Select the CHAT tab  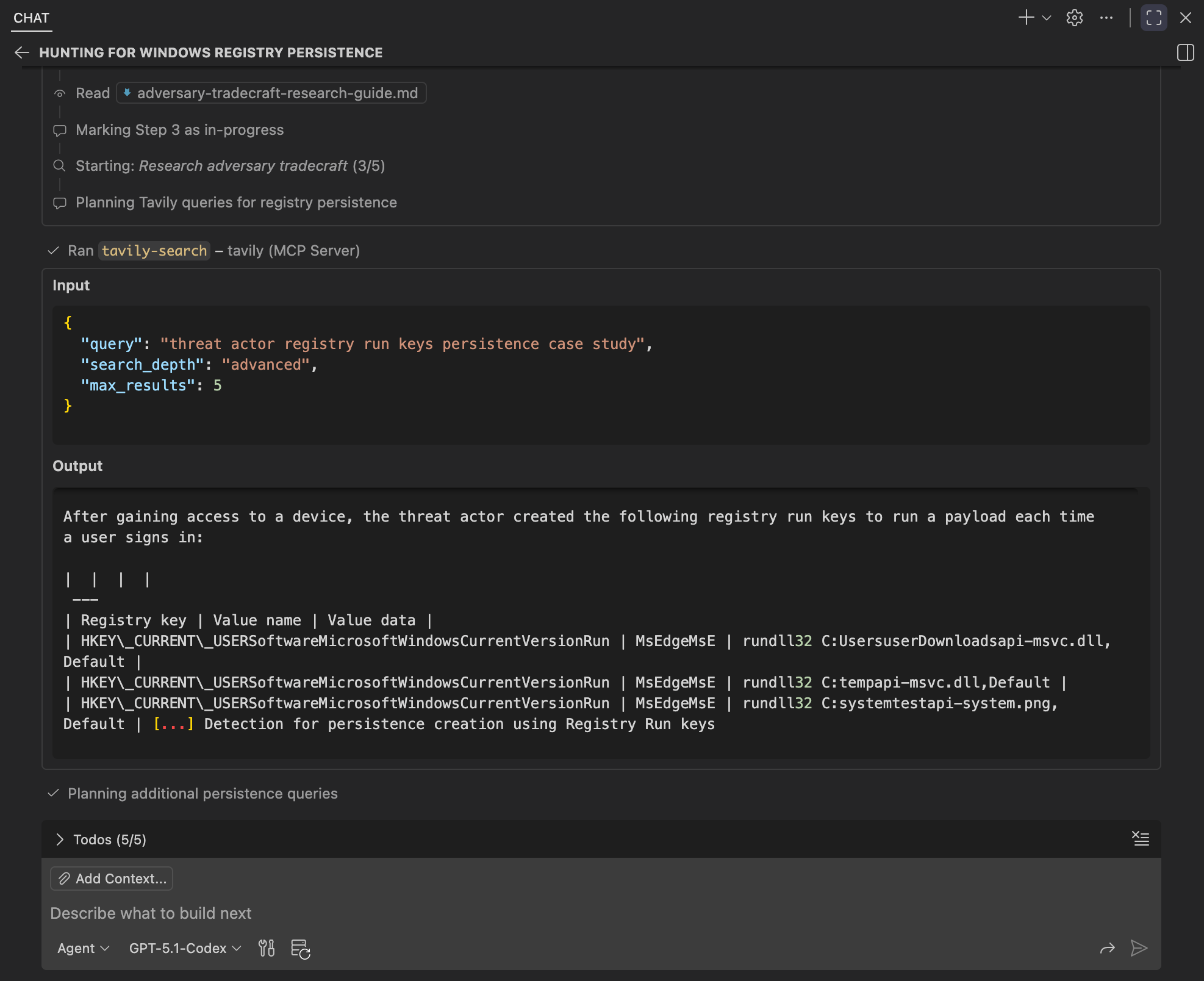click(31, 18)
